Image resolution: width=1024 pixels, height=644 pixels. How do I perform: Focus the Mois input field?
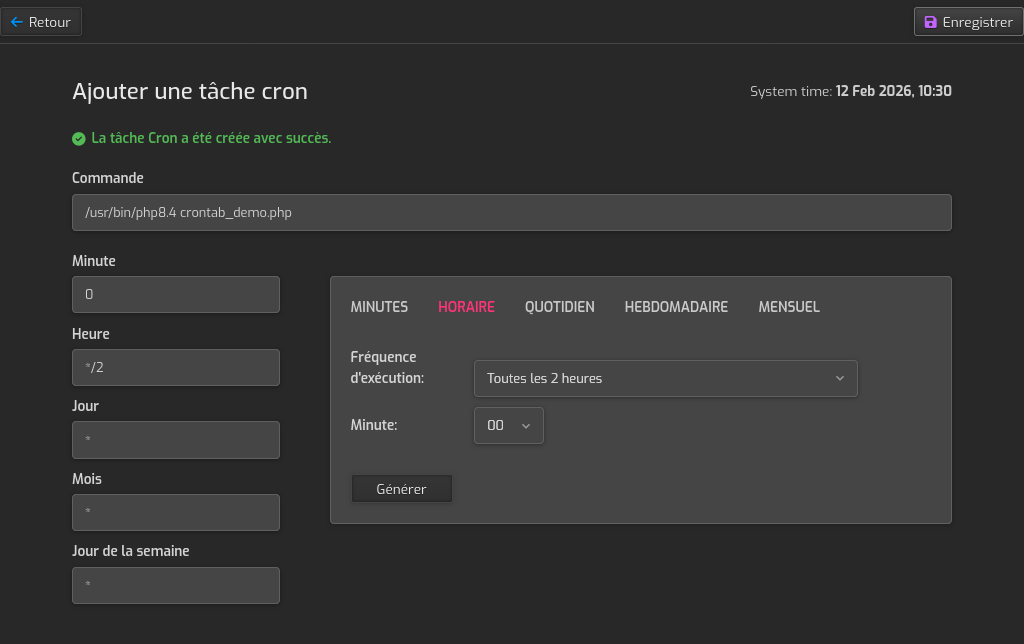[x=175, y=512]
